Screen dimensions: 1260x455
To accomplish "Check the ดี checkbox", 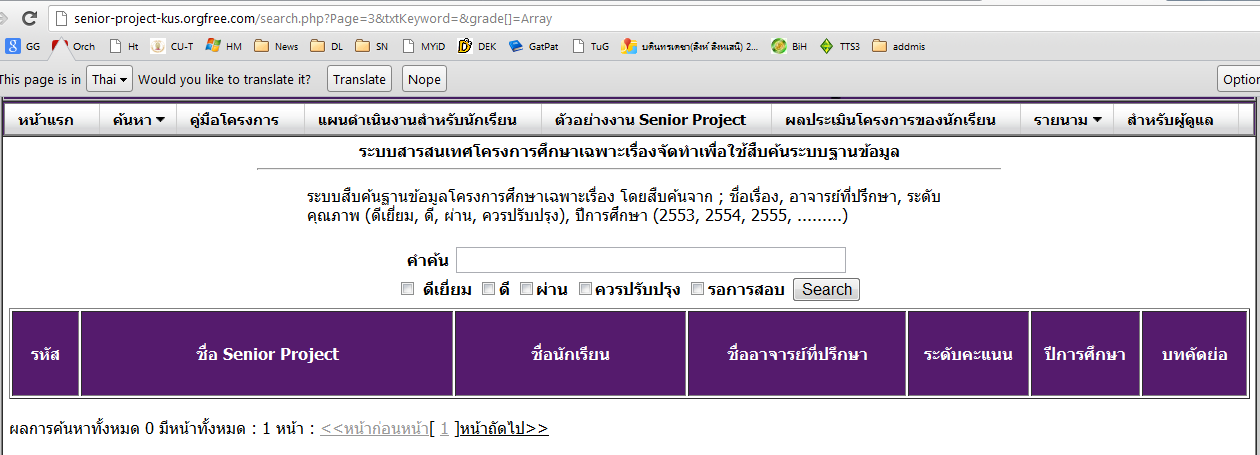I will click(x=489, y=289).
